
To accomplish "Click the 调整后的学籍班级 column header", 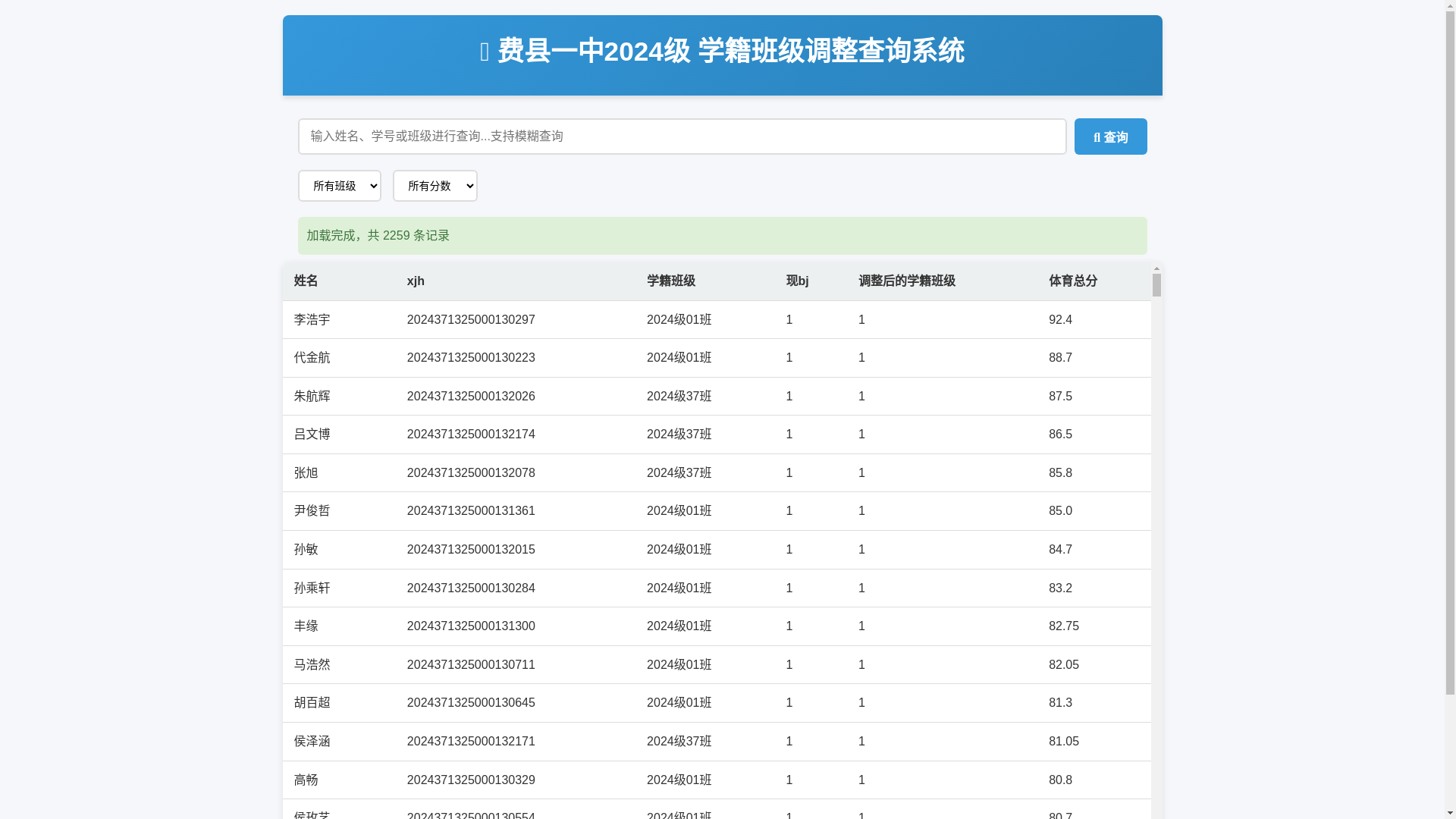I will tap(906, 281).
